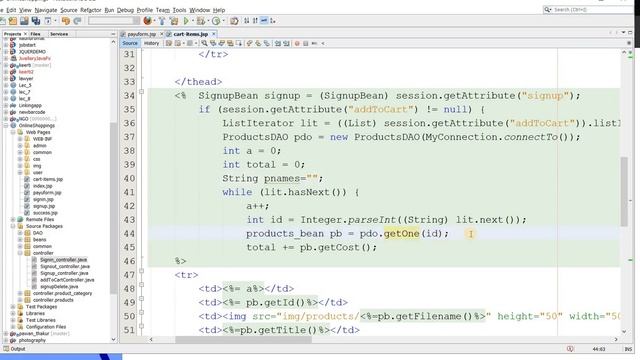
Task: Switch to the Services panel tab
Action: 59,34
